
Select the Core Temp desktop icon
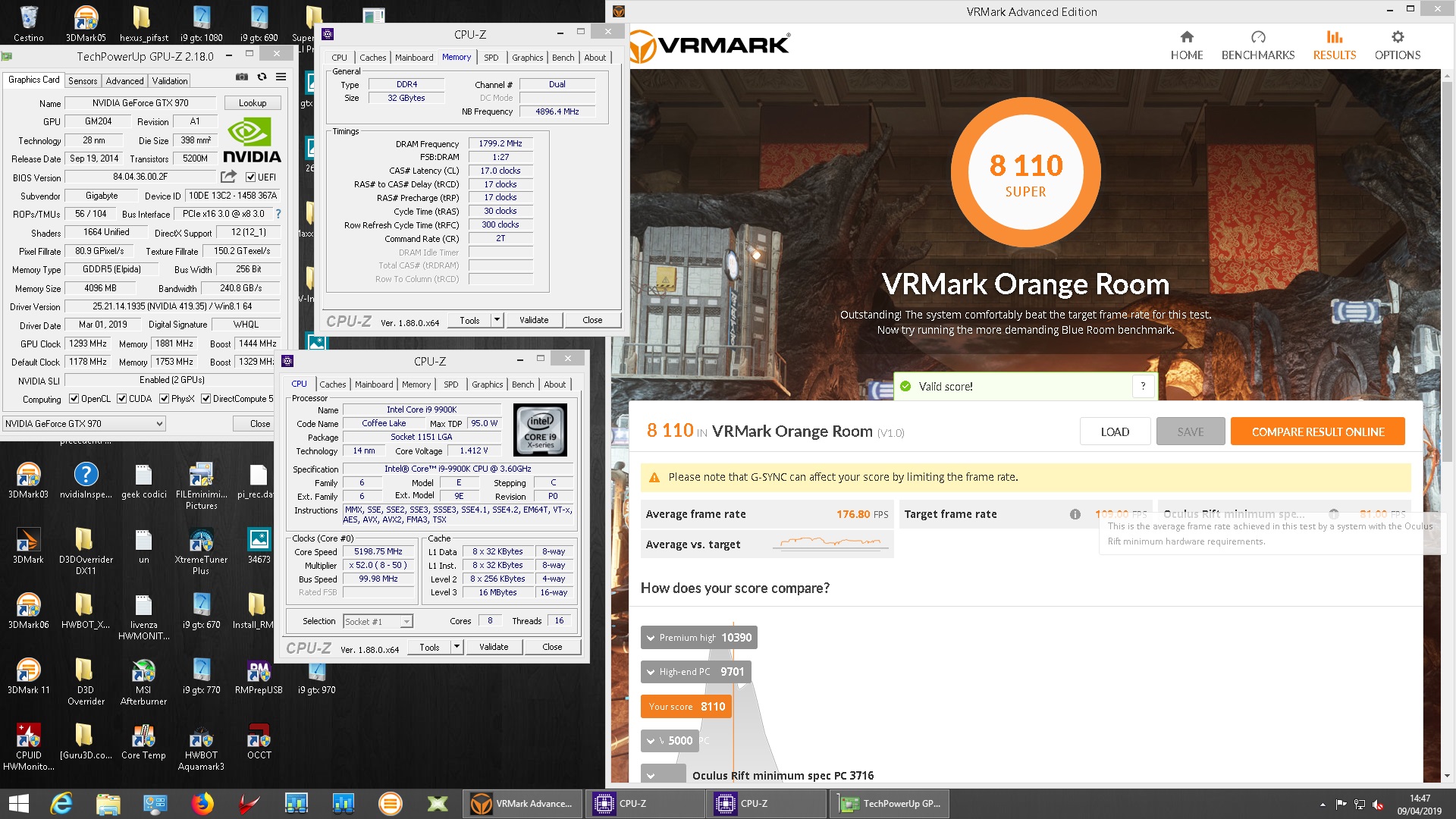(x=143, y=741)
